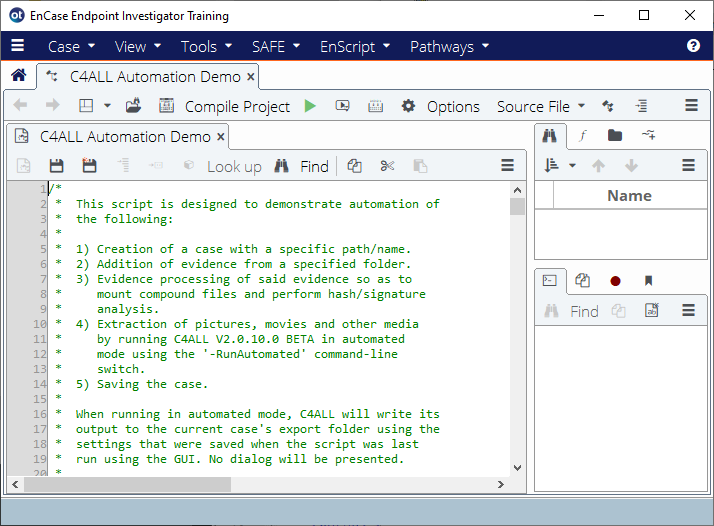Click the back navigation arrow
Viewport: 714px width, 526px height.
tap(20, 106)
